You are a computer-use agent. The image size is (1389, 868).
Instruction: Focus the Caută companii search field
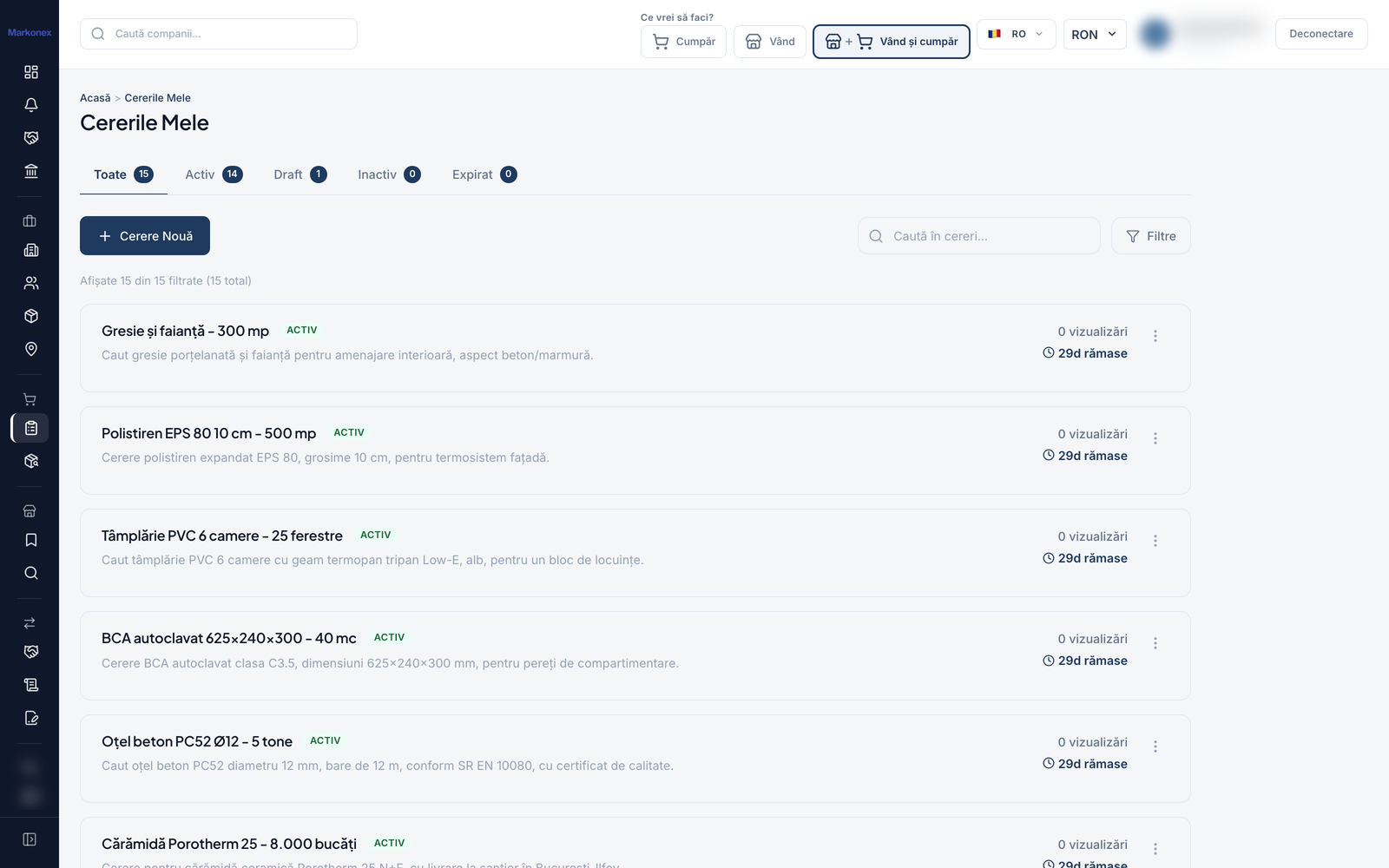tap(219, 34)
